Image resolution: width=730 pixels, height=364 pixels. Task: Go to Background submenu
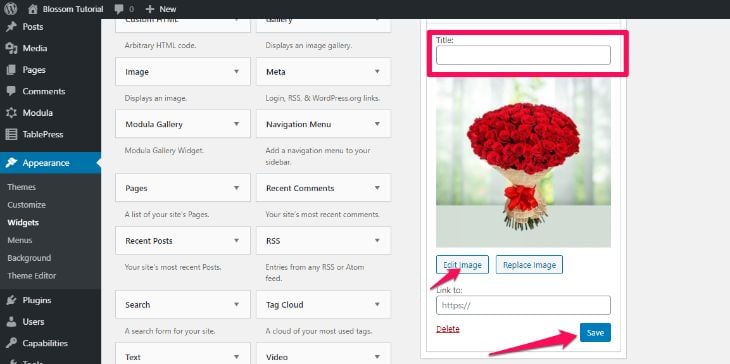click(x=29, y=258)
